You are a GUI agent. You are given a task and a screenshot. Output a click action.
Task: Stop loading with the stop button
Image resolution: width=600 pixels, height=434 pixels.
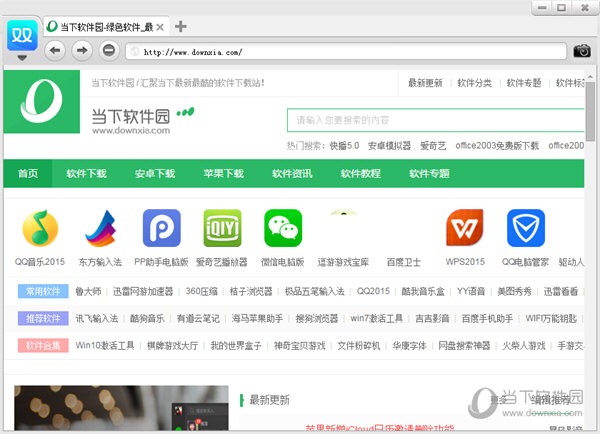pyautogui.click(x=109, y=51)
